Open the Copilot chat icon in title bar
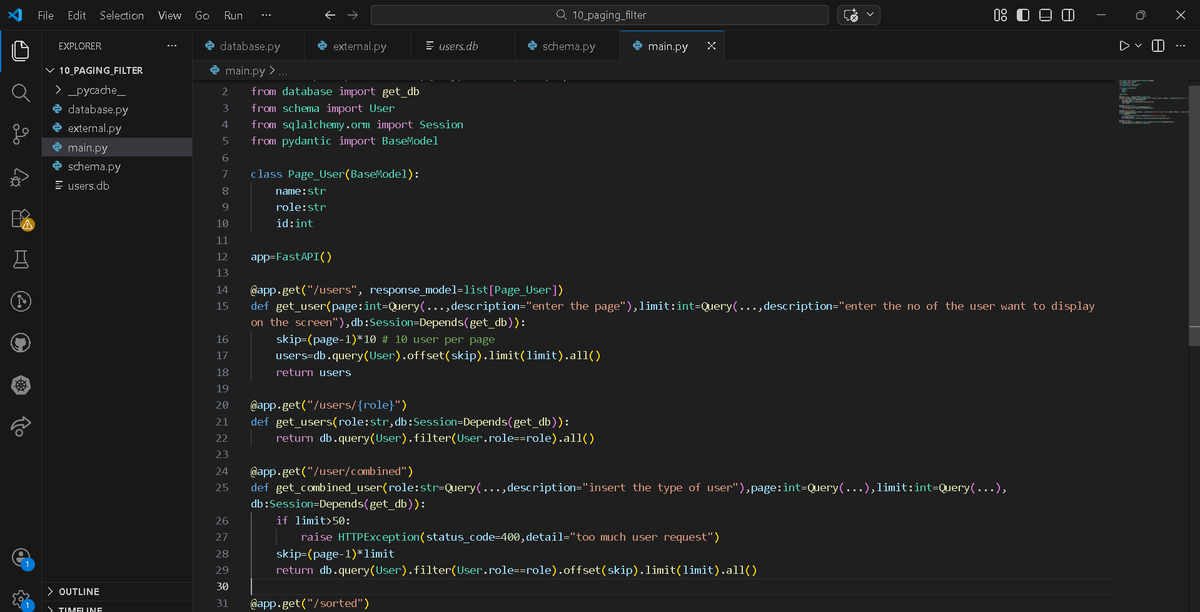 (x=851, y=15)
